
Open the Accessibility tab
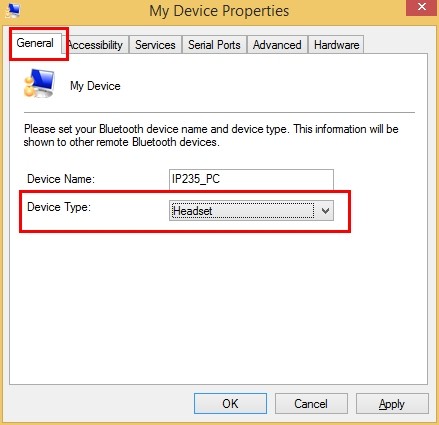coord(95,45)
